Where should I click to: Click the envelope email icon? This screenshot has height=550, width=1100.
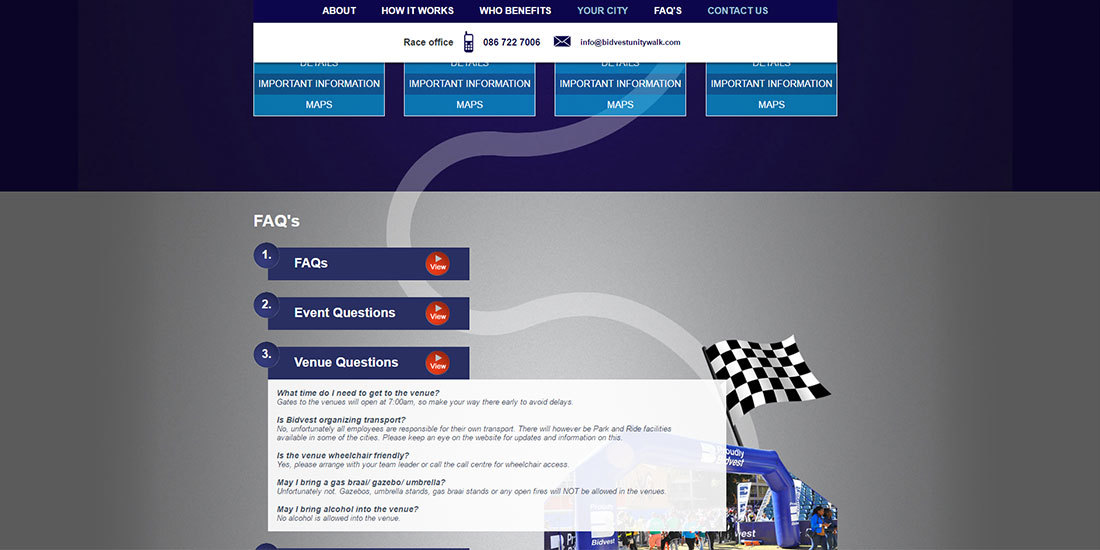point(562,42)
